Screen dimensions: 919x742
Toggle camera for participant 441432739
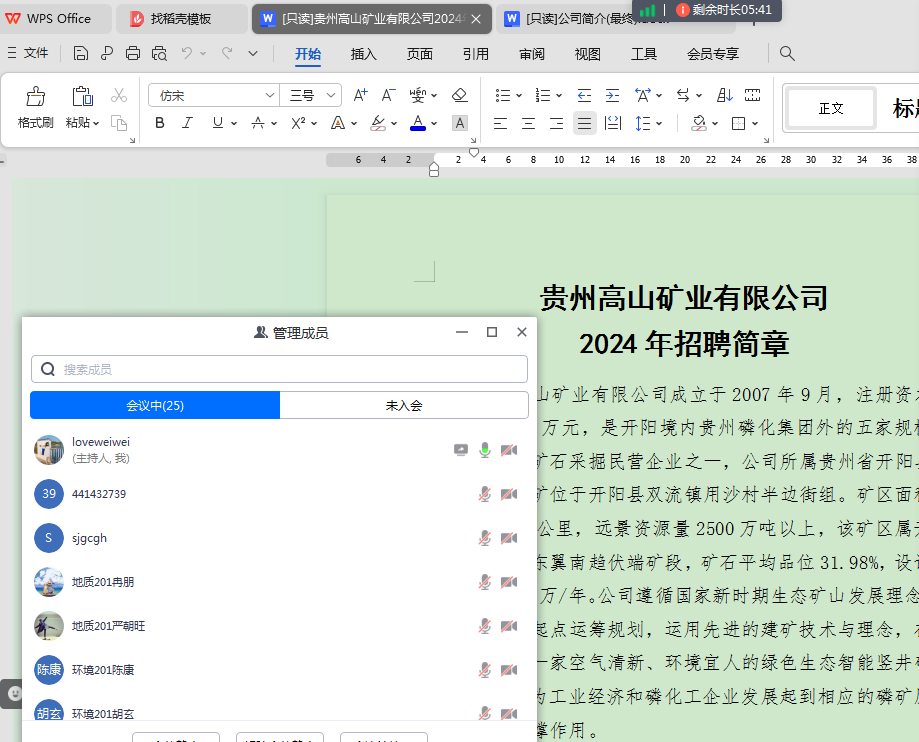tap(508, 494)
